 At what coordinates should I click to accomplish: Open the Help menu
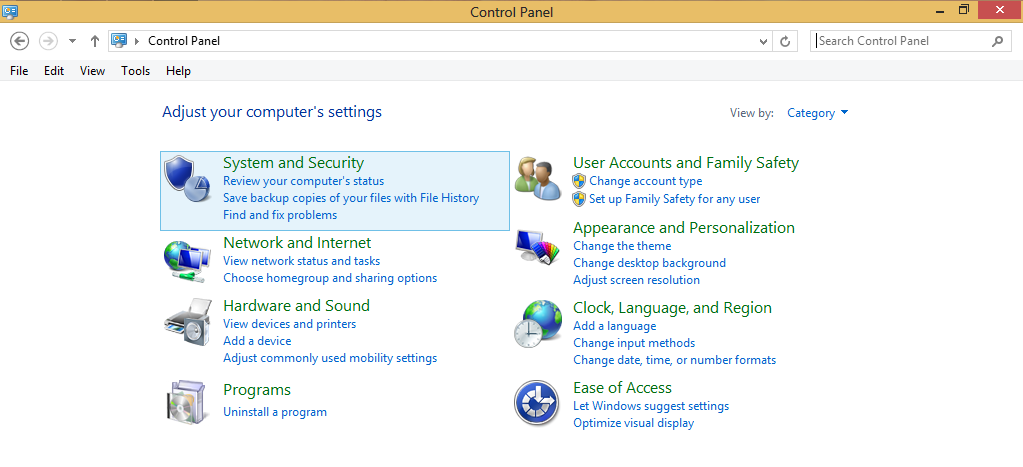178,70
